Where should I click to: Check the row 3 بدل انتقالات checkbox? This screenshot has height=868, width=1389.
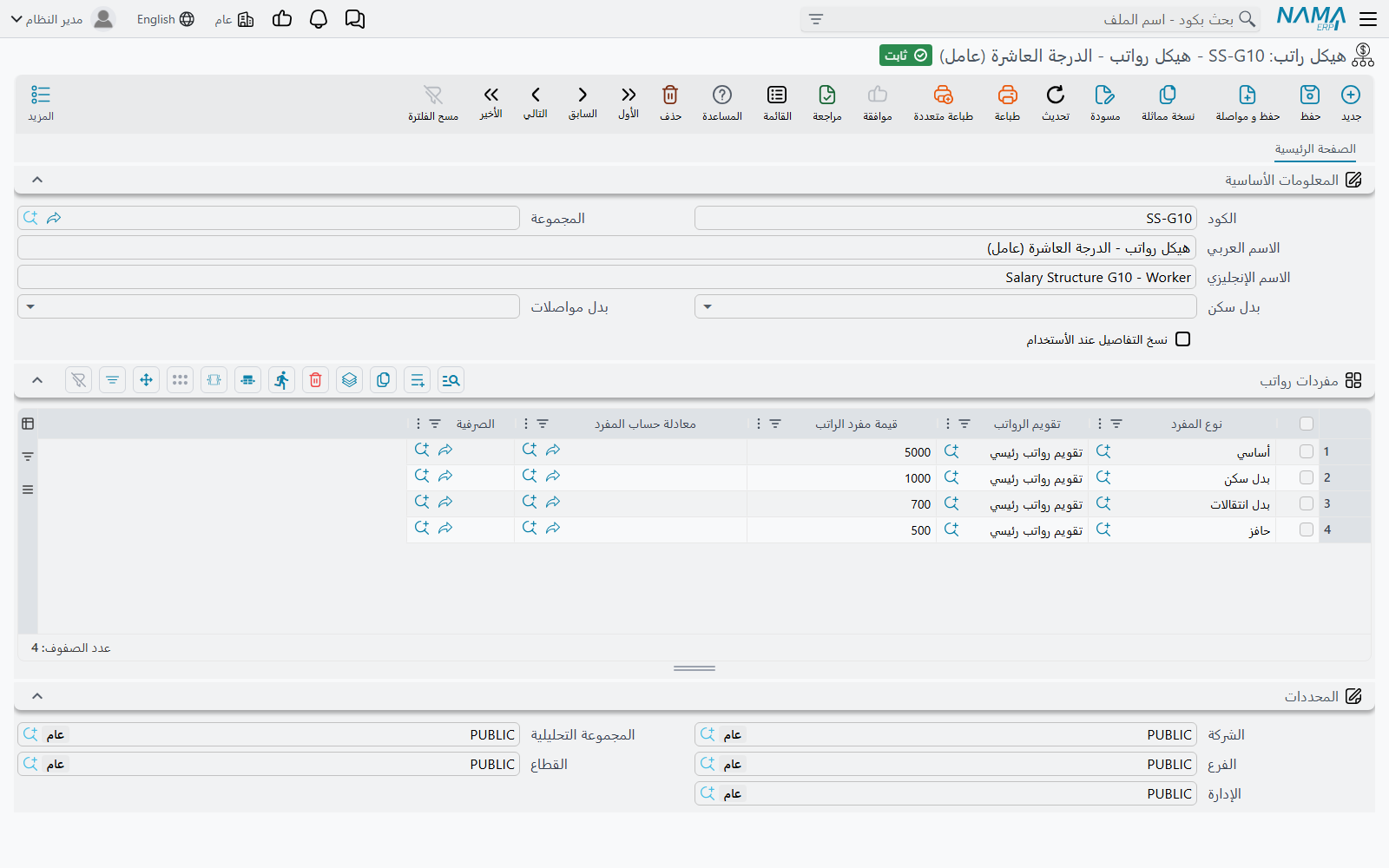[x=1307, y=503]
